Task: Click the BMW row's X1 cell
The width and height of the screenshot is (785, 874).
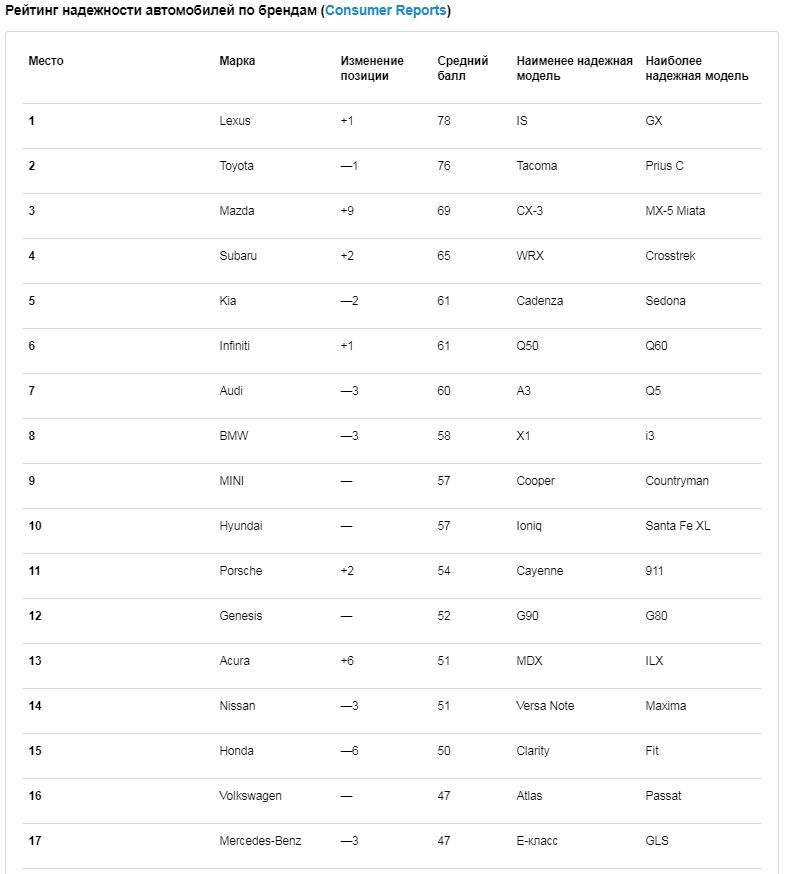Action: click(523, 436)
